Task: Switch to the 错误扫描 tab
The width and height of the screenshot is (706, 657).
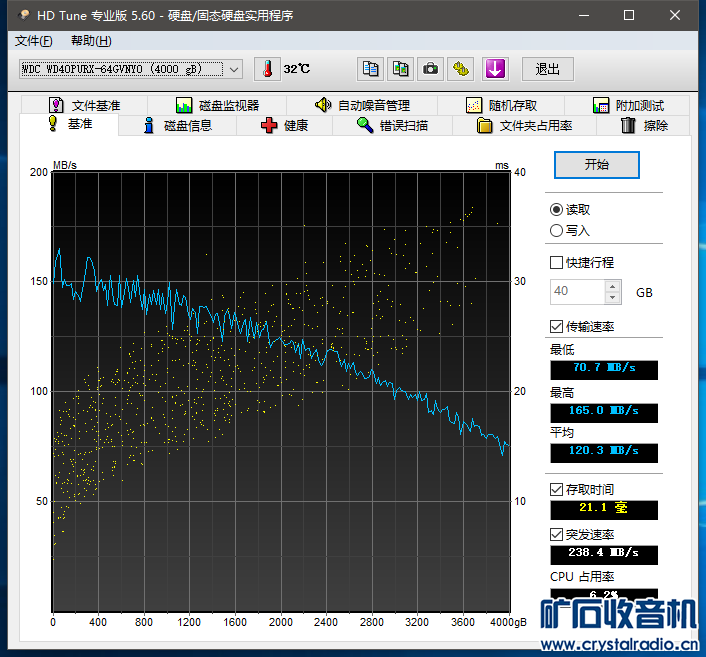Action: point(392,125)
